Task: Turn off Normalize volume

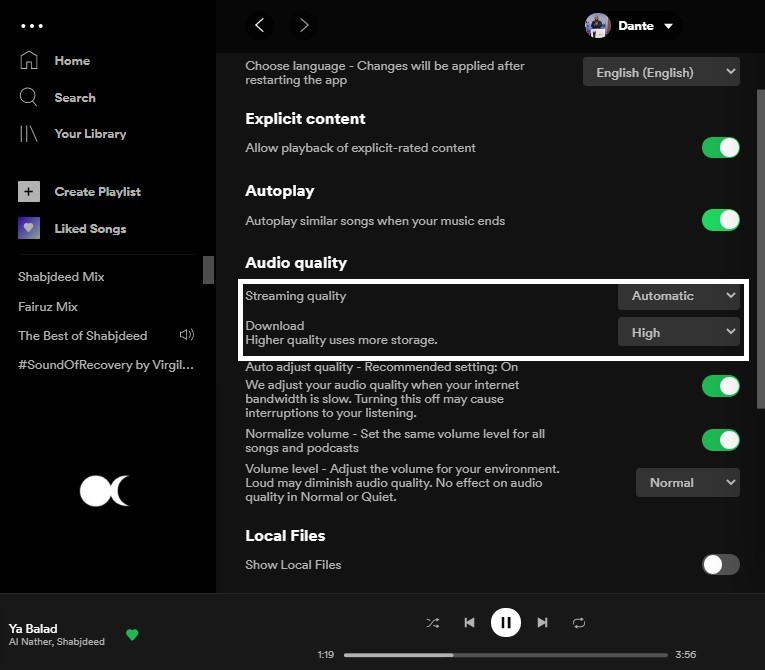Action: click(x=721, y=440)
